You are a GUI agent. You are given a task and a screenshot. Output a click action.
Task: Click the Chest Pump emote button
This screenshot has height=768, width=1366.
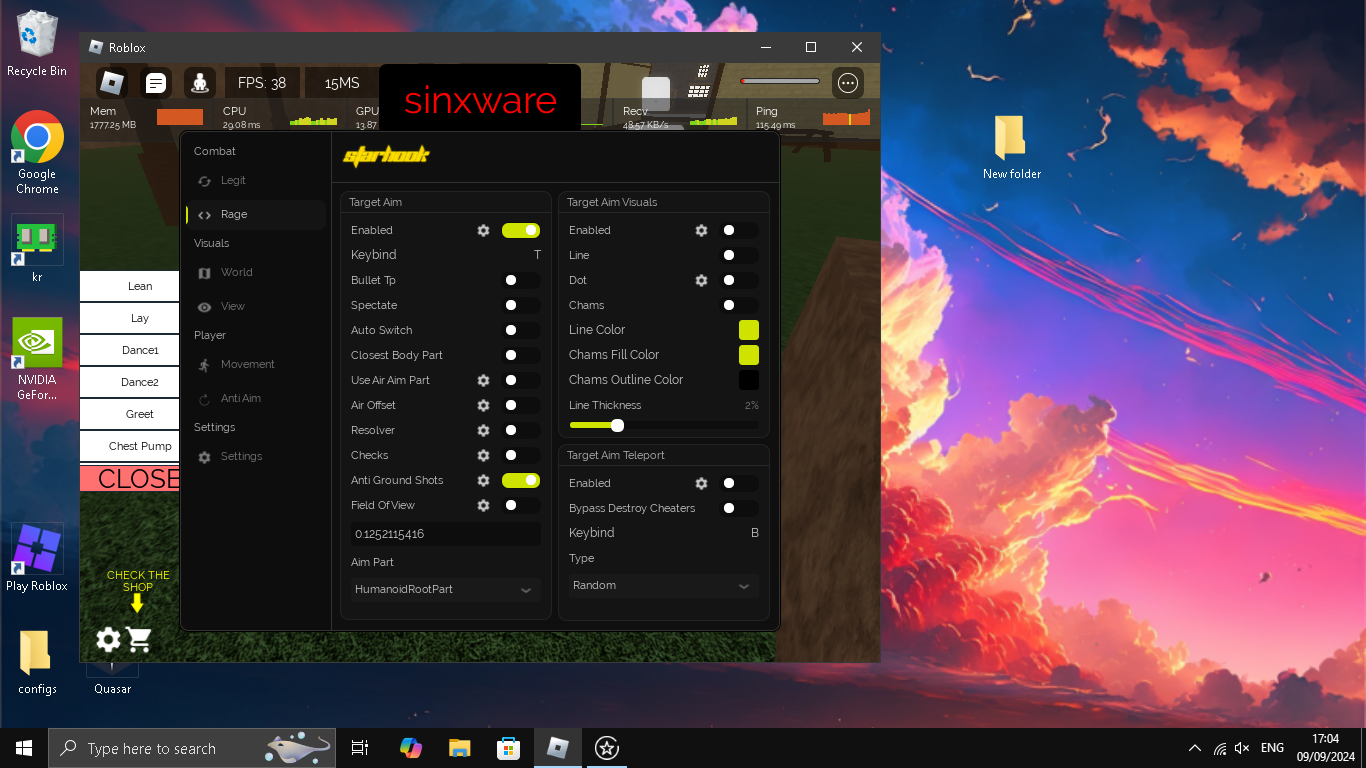pos(130,446)
